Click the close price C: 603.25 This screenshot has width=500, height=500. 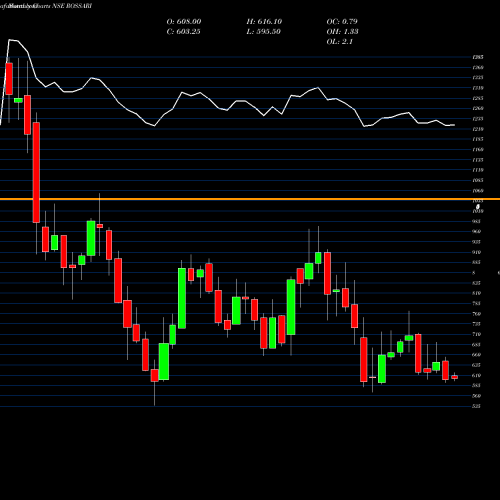click(x=183, y=32)
